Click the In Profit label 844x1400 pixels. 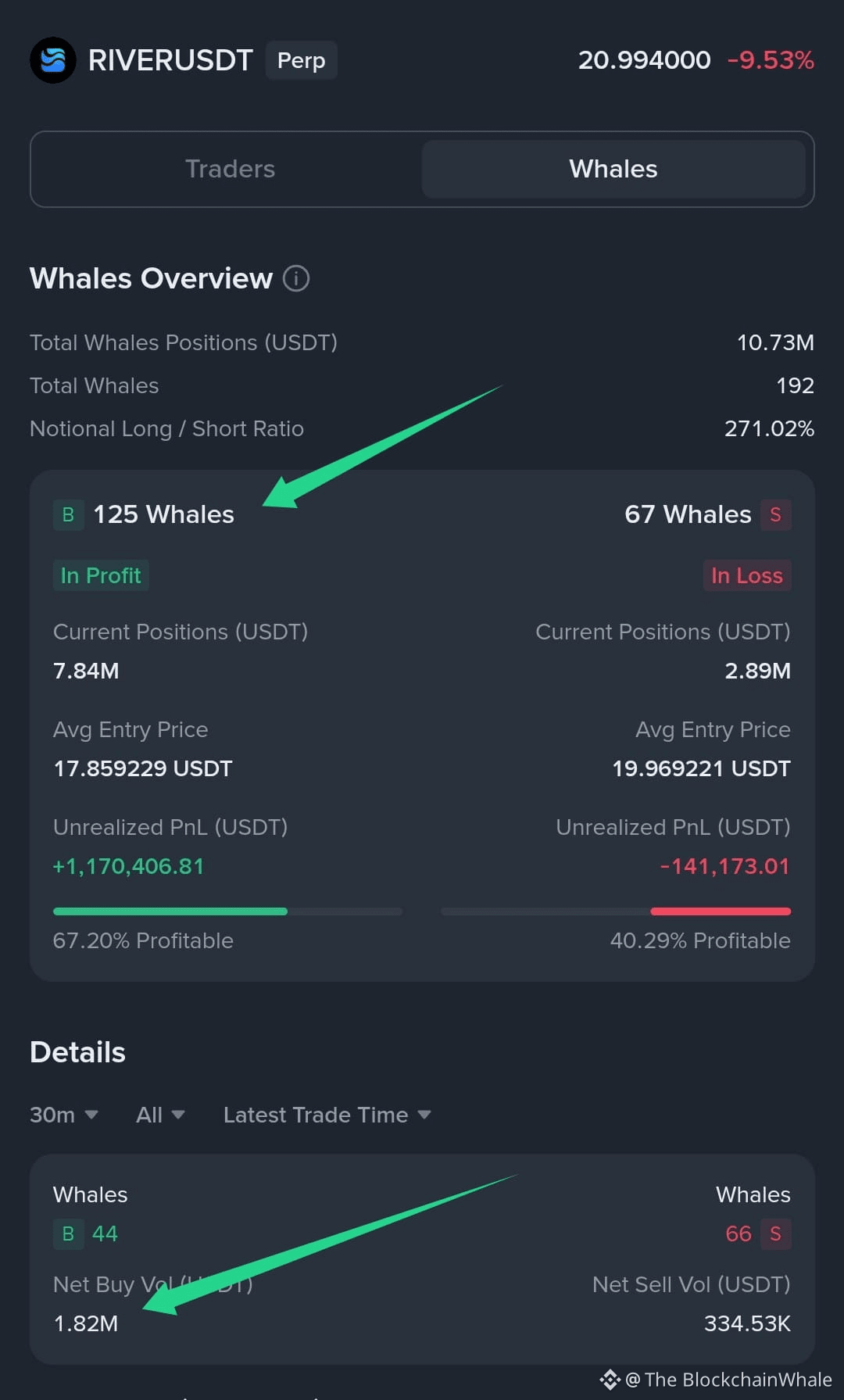point(101,575)
